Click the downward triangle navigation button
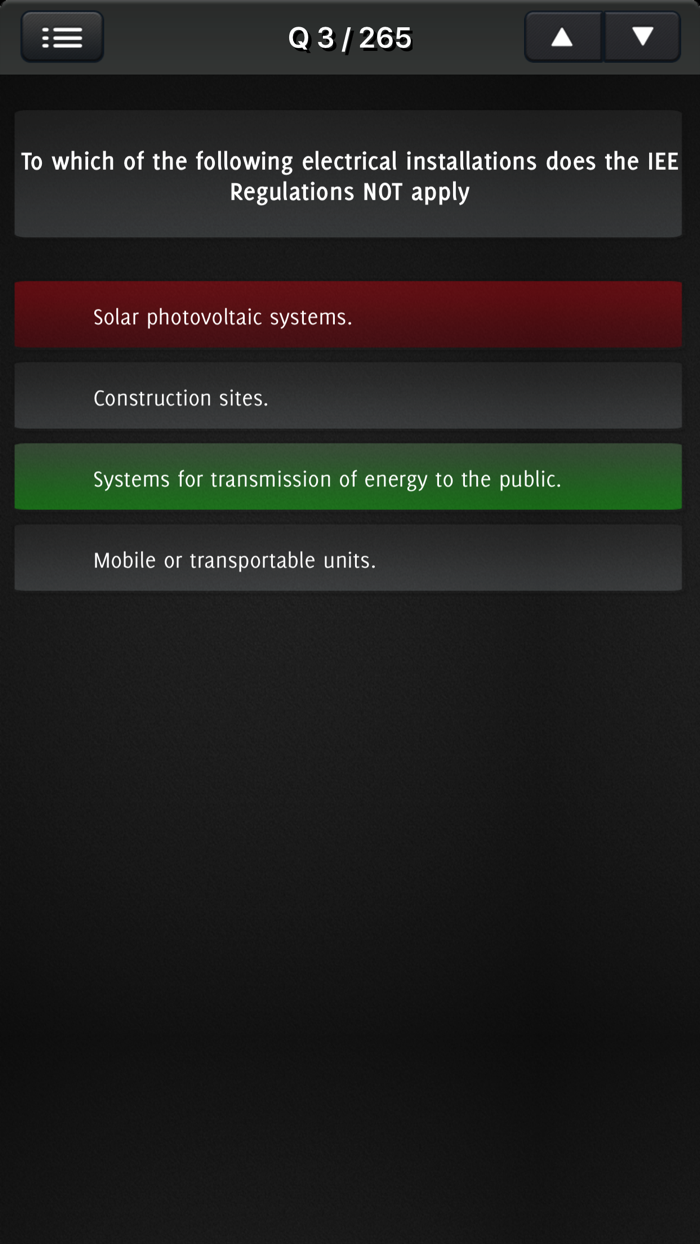This screenshot has width=700, height=1244. coord(642,37)
